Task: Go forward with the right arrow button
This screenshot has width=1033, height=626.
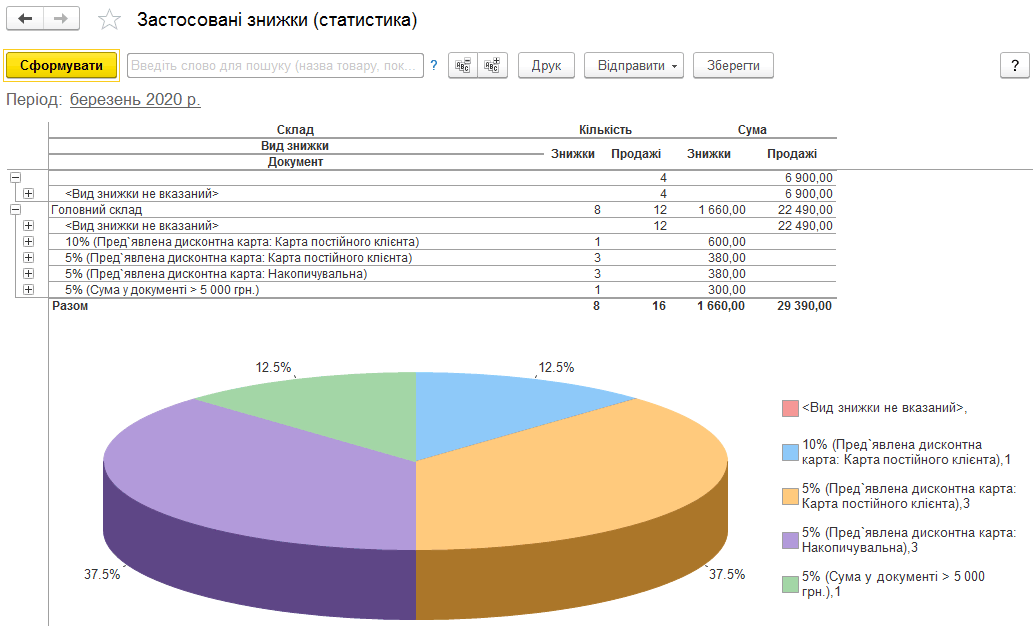Action: [x=61, y=18]
